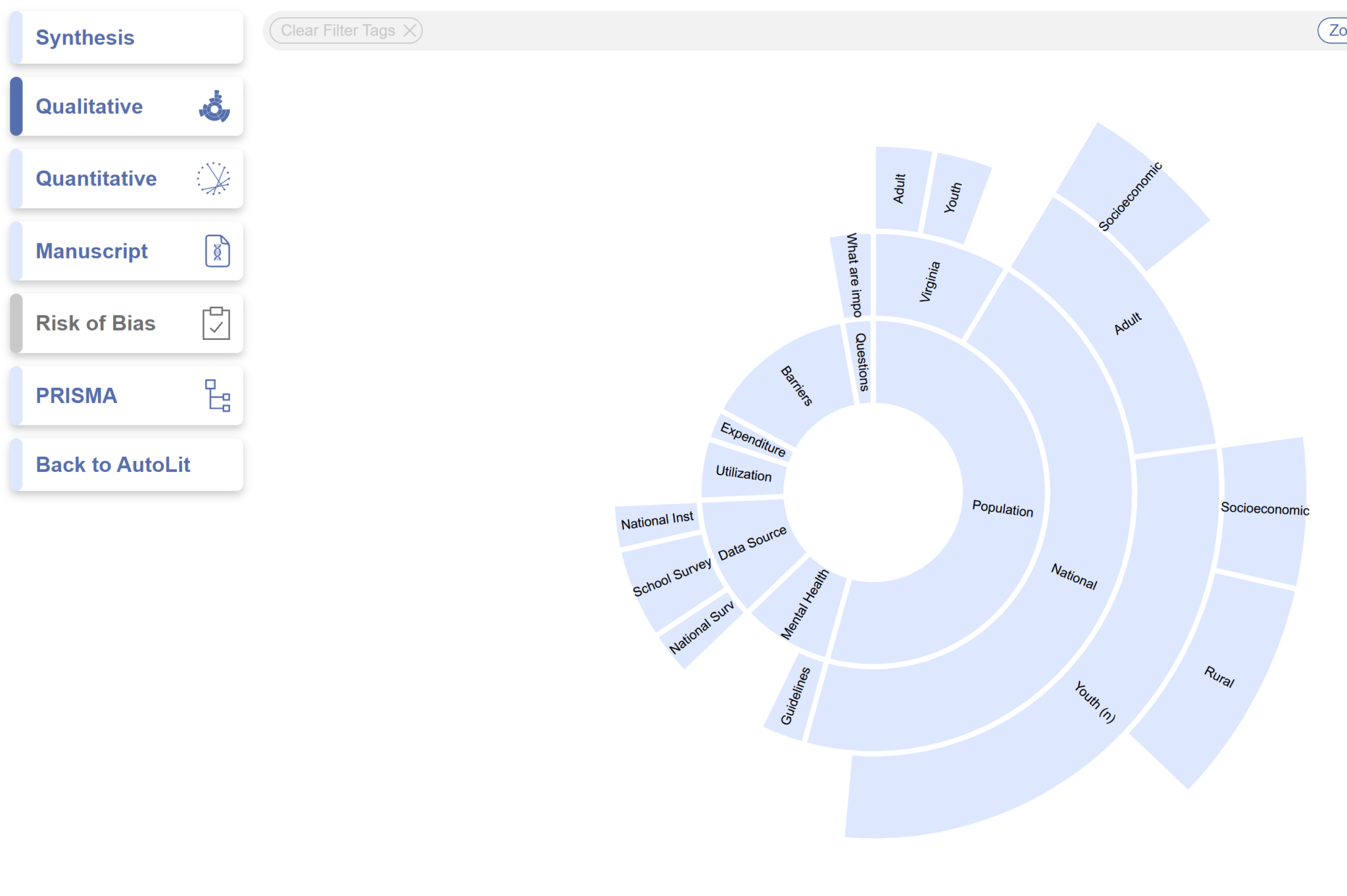Screen dimensions: 1347x896
Task: Switch to the Risk of Bias section
Action: pyautogui.click(x=96, y=323)
